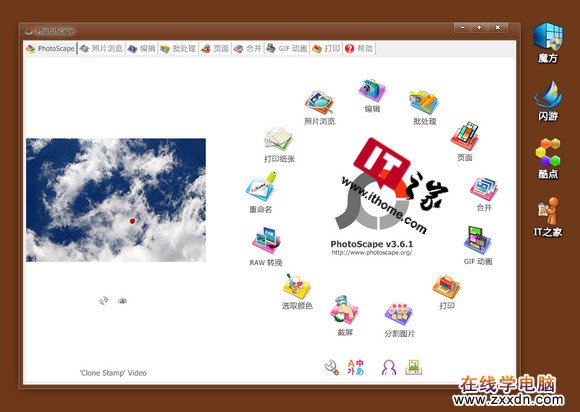Image resolution: width=580 pixels, height=412 pixels.
Task: Minimize the PhotoScape window
Action: [463, 27]
